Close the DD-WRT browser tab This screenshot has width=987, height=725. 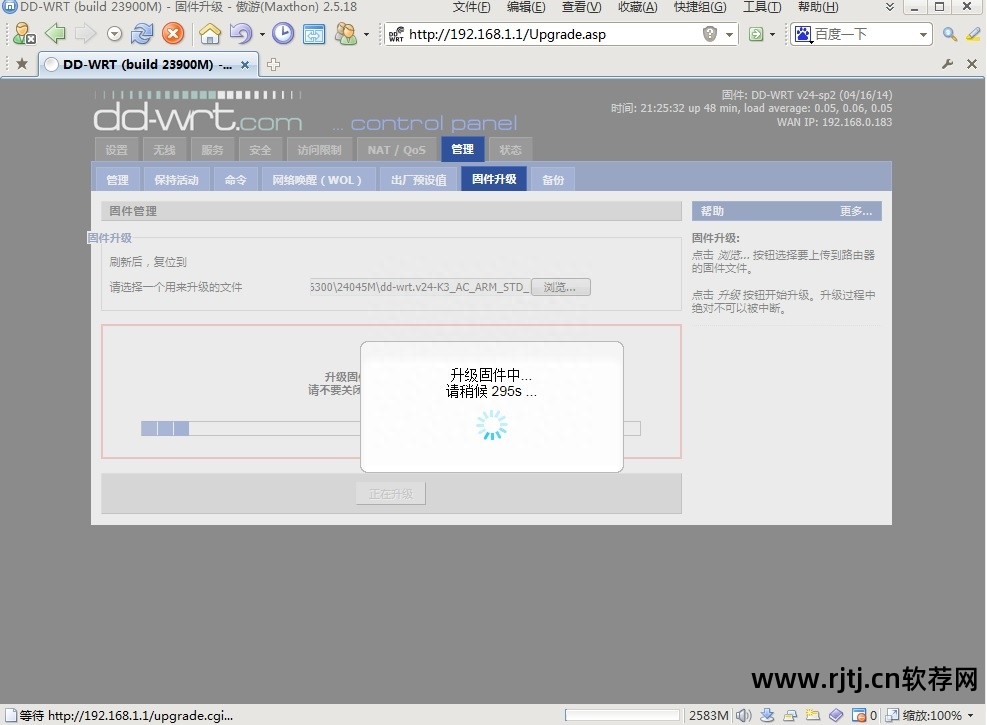(x=245, y=64)
